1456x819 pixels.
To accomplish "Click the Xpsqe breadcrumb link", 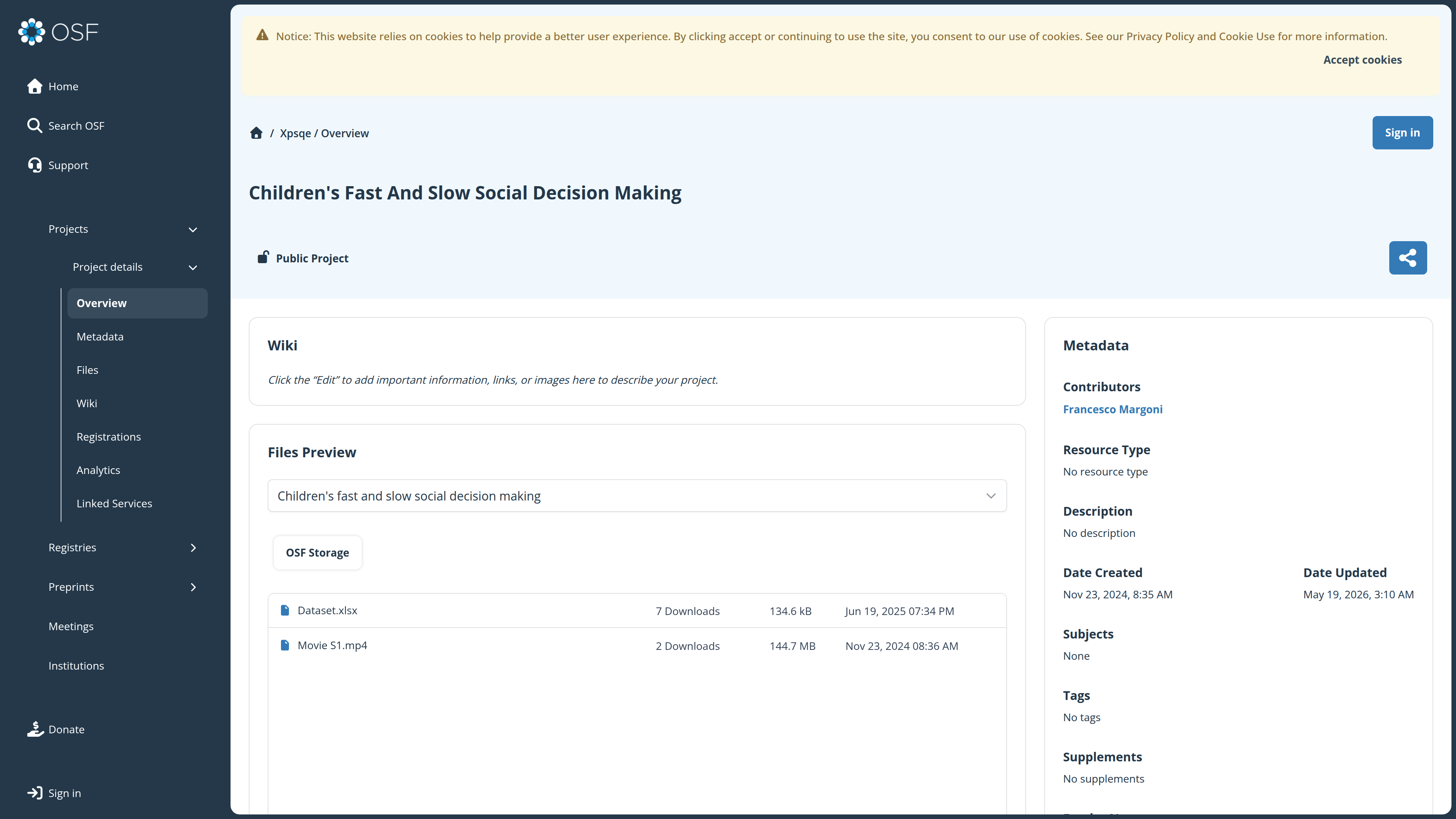I will point(295,133).
